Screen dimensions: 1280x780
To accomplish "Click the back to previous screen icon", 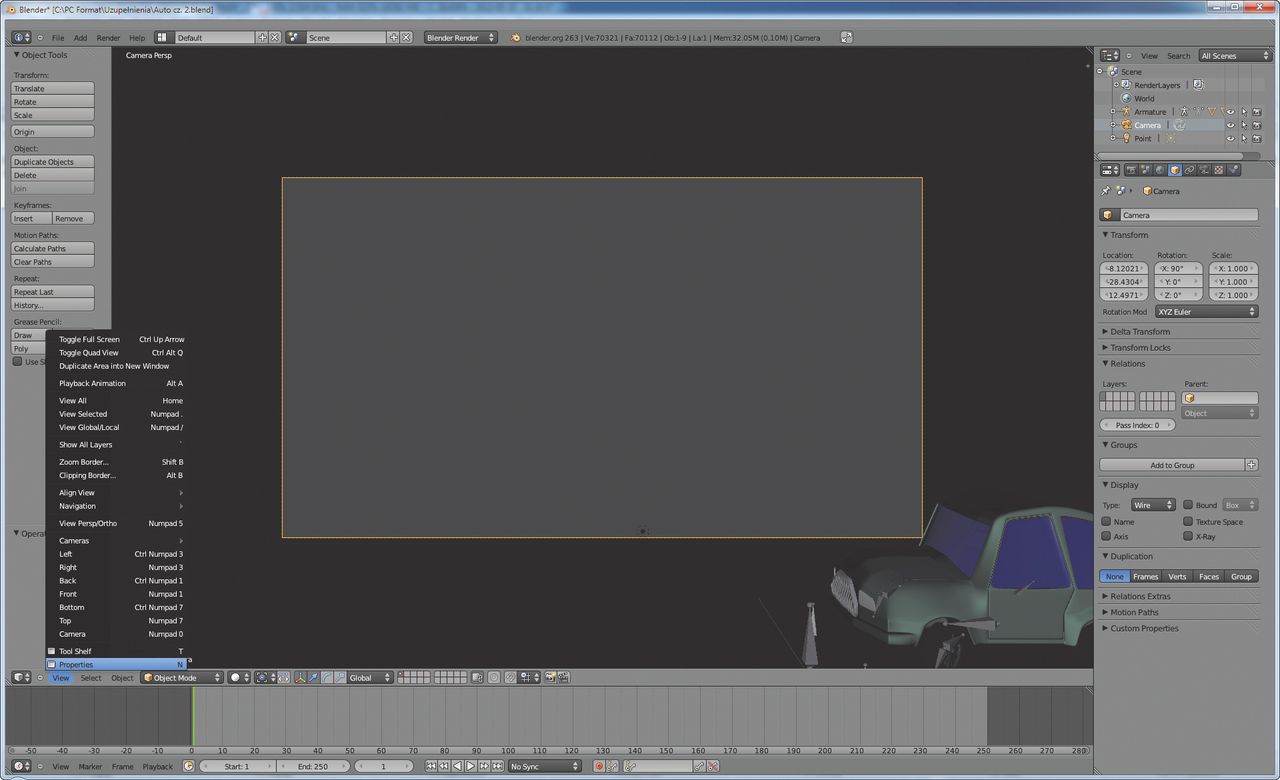I will coord(847,37).
